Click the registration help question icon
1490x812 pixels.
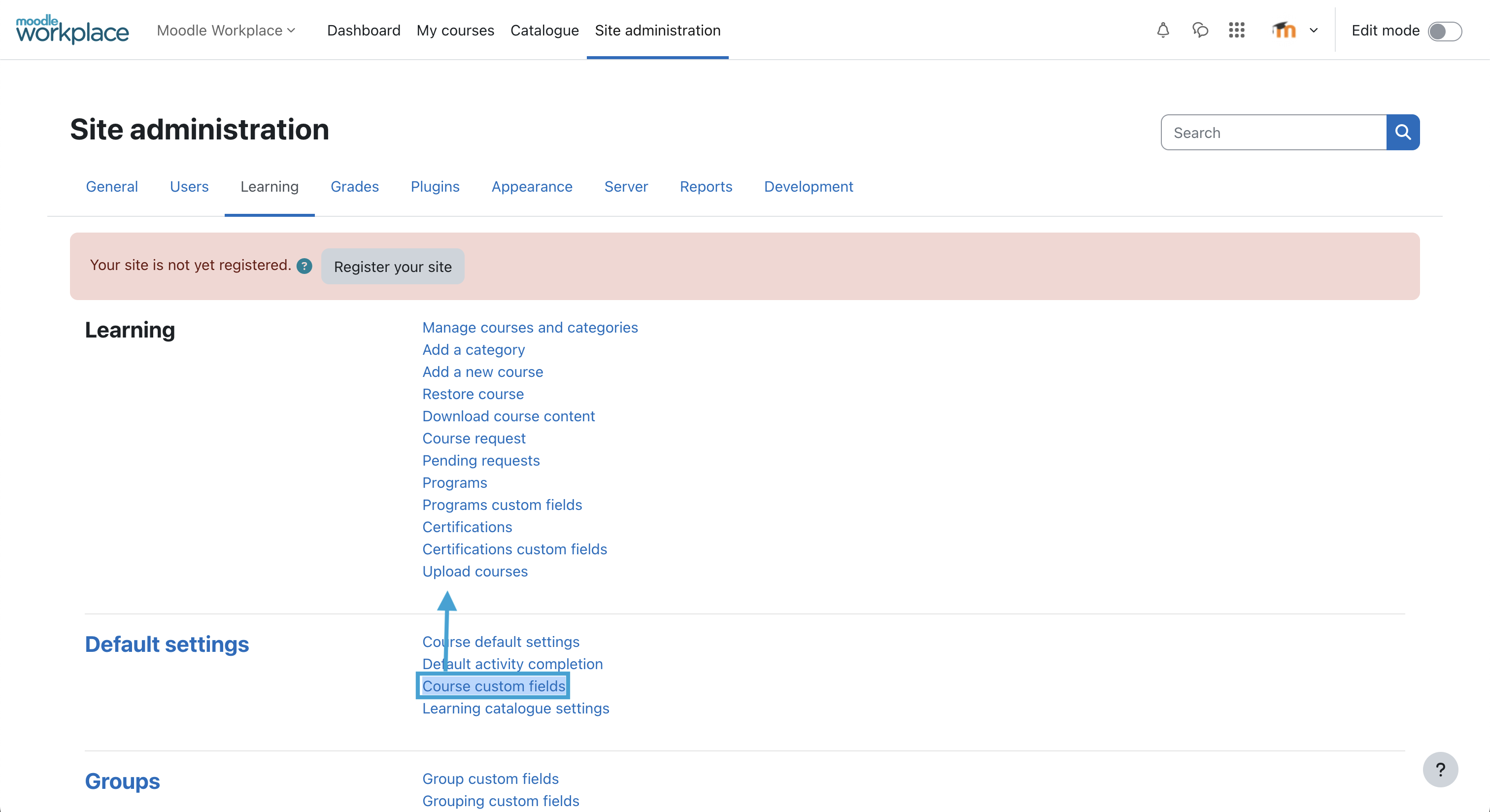pos(304,266)
